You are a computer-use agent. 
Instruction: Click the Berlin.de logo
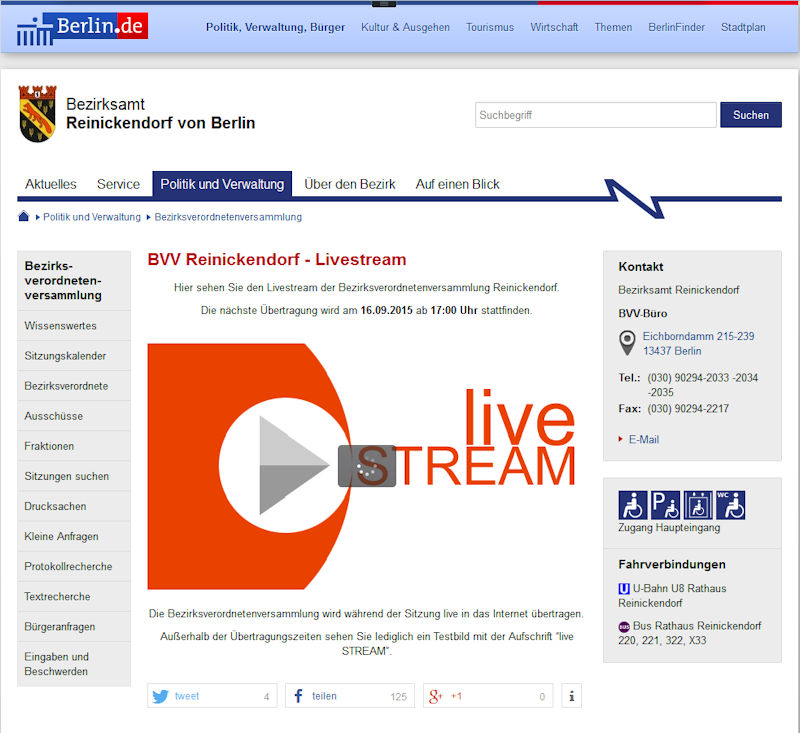click(83, 28)
